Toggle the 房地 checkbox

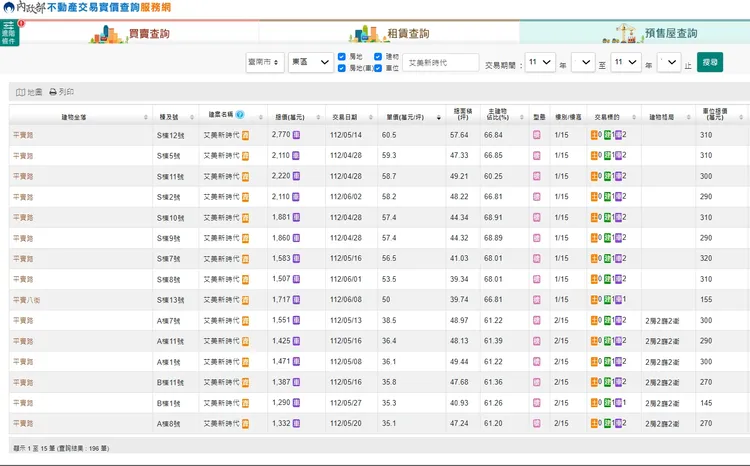coord(342,56)
